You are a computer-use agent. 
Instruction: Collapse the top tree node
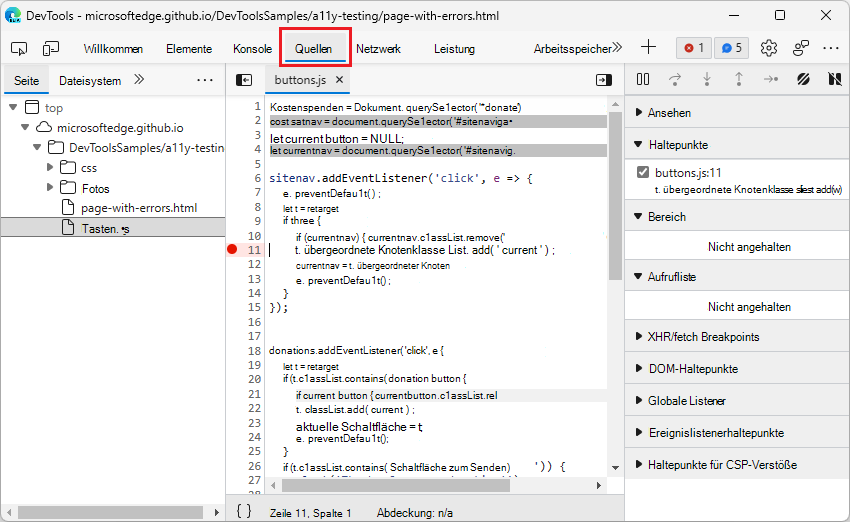coord(13,107)
